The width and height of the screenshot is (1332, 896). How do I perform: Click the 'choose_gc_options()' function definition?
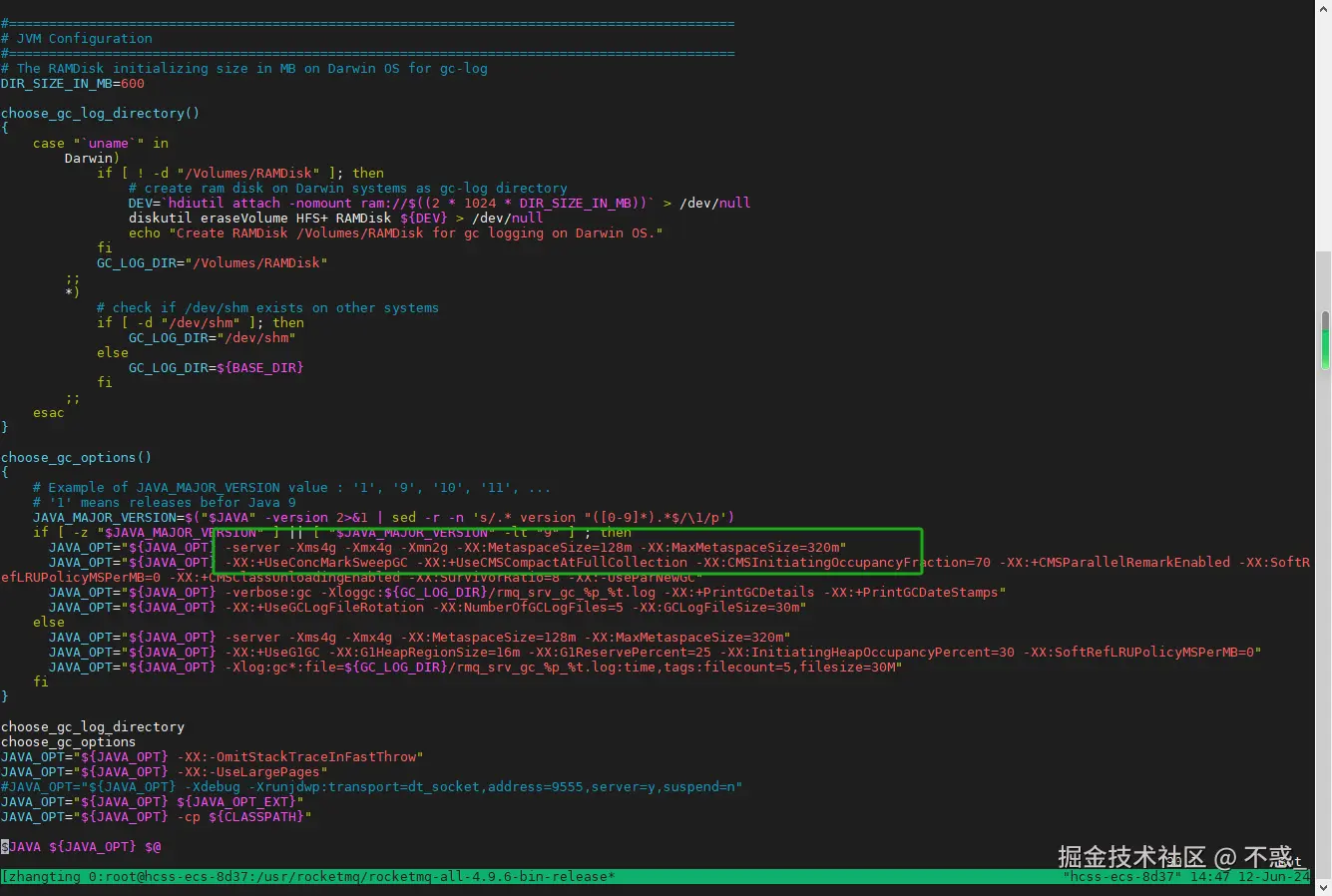77,457
